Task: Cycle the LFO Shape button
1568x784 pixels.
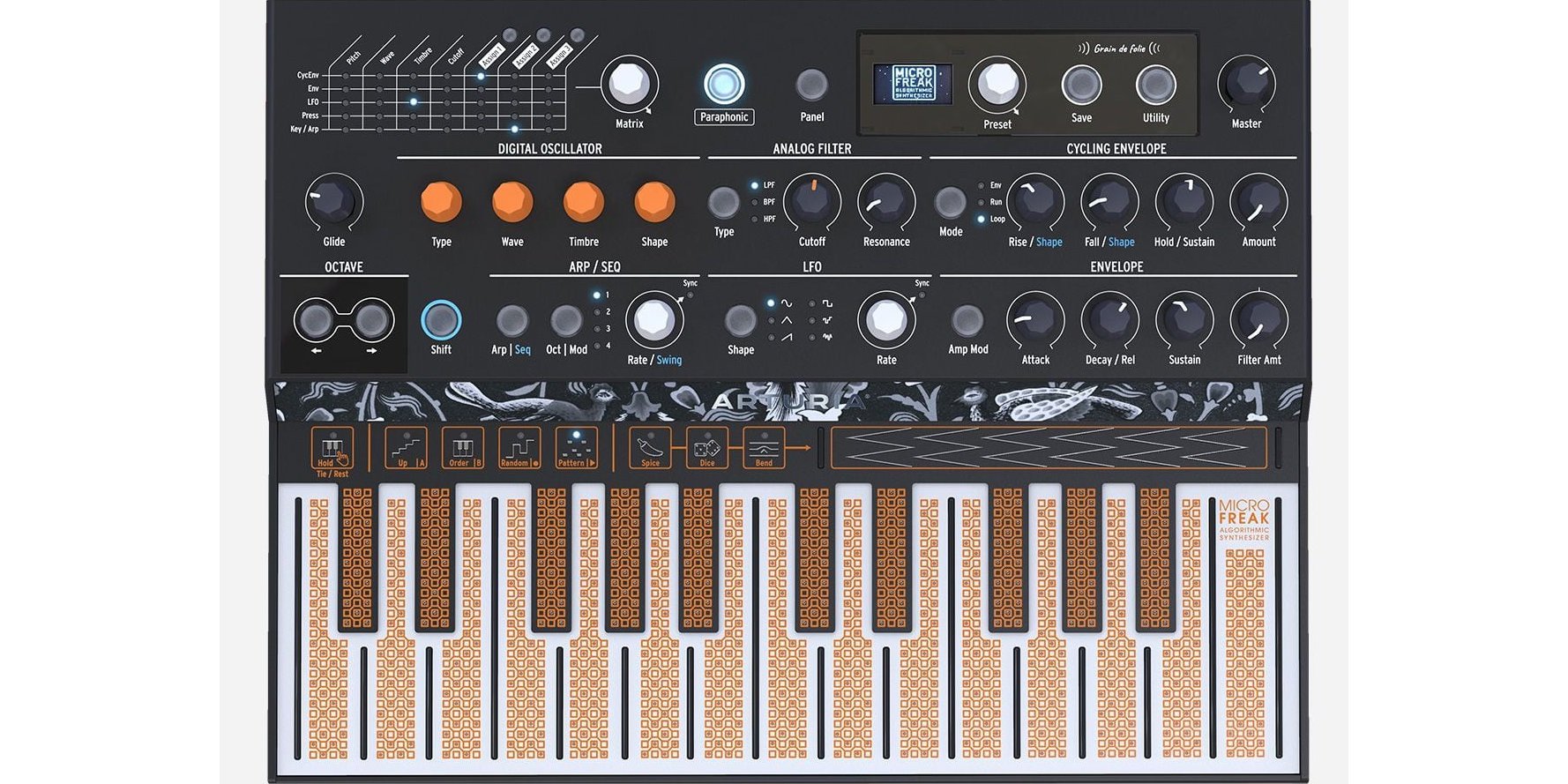Action: (741, 321)
